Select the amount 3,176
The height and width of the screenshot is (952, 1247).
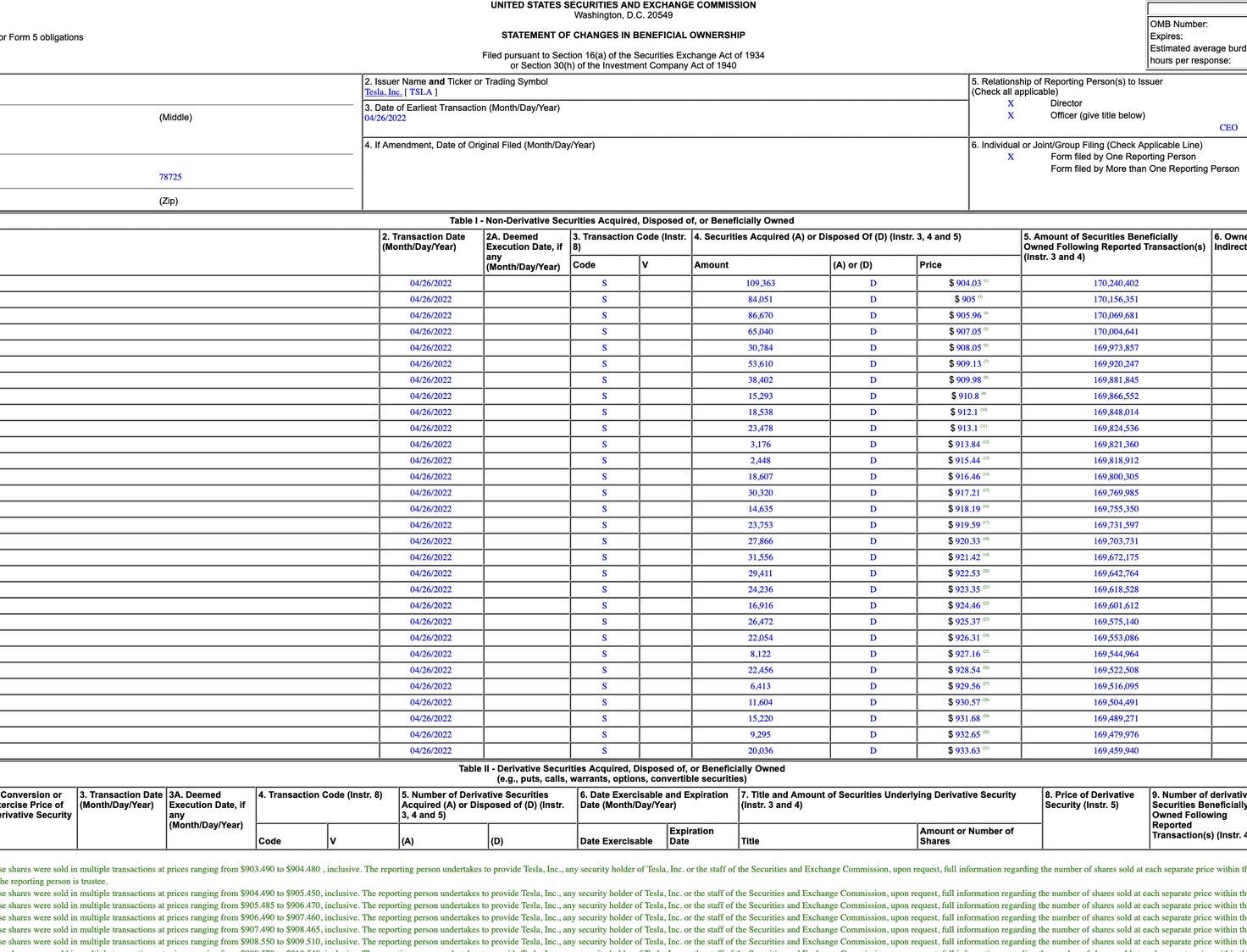(761, 445)
